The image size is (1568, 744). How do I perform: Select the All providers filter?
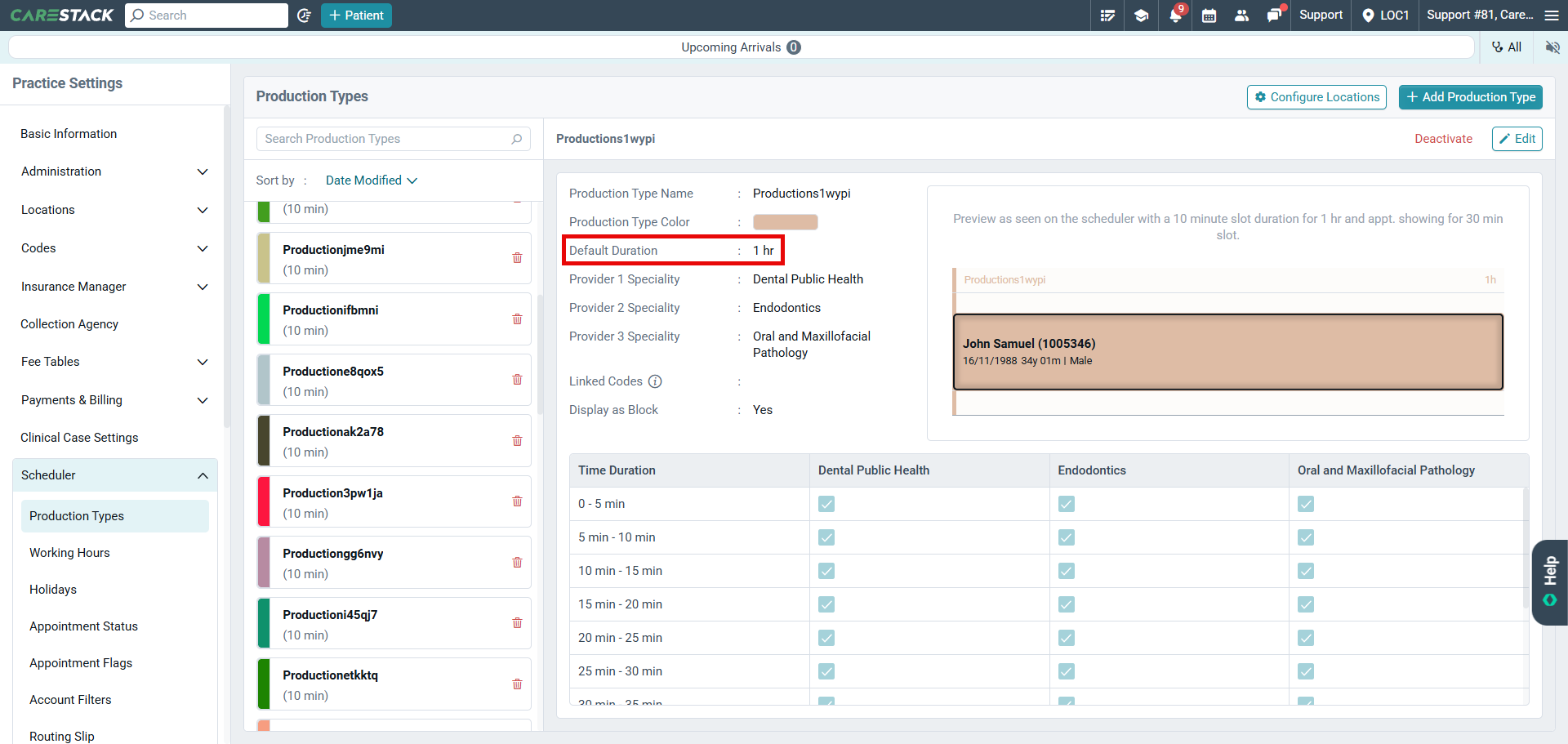[1507, 47]
